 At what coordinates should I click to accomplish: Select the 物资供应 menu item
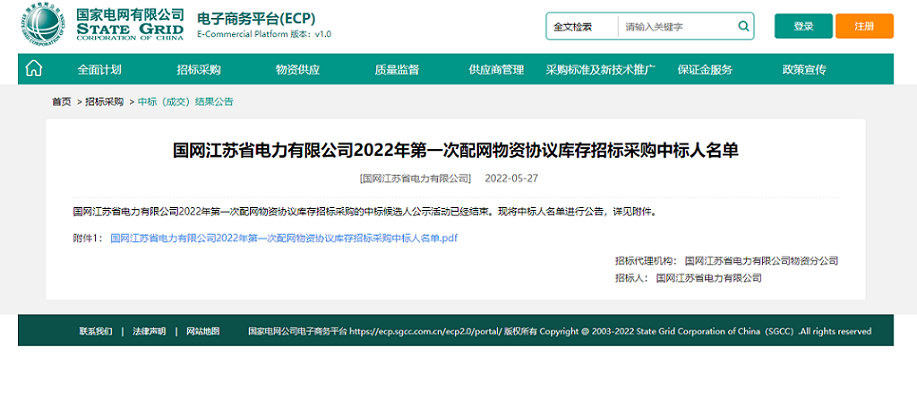pyautogui.click(x=298, y=69)
